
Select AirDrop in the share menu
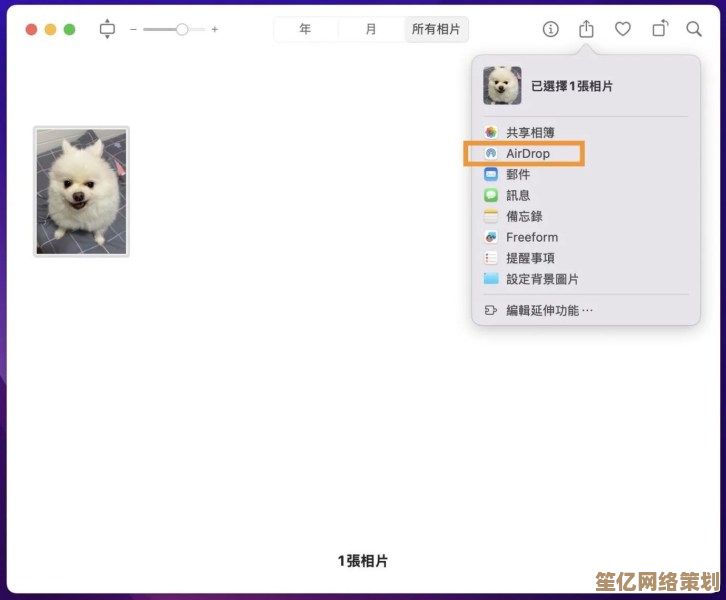(527, 153)
